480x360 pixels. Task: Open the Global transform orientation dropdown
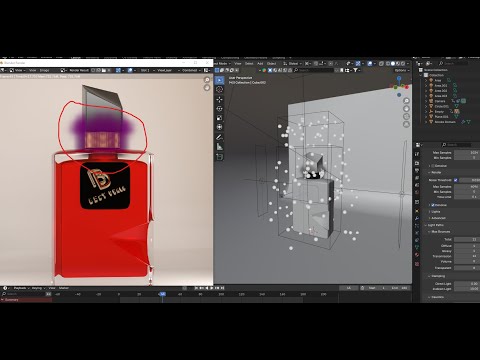point(293,63)
